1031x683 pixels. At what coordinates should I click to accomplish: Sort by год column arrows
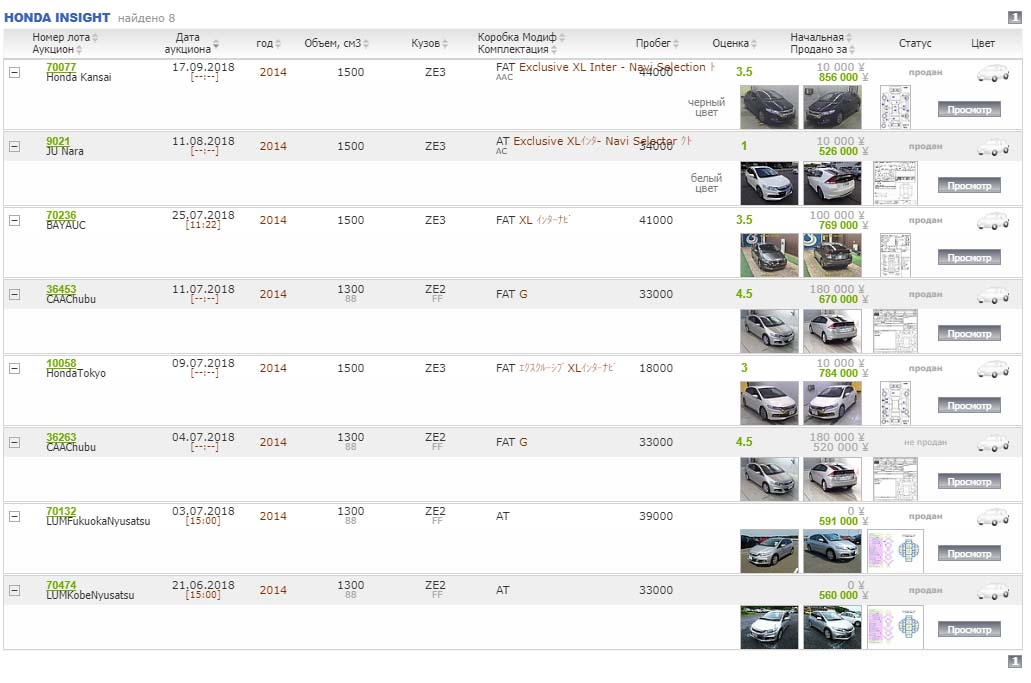pos(278,44)
